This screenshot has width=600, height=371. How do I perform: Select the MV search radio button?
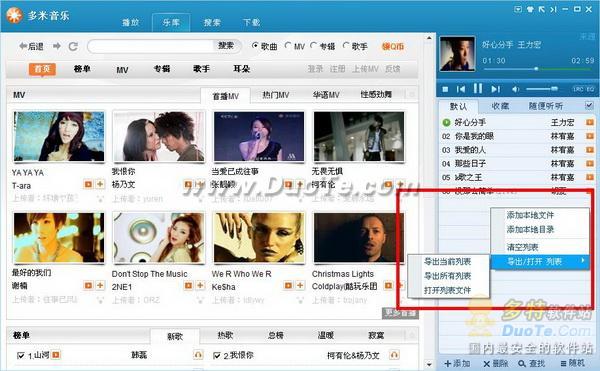coord(288,46)
